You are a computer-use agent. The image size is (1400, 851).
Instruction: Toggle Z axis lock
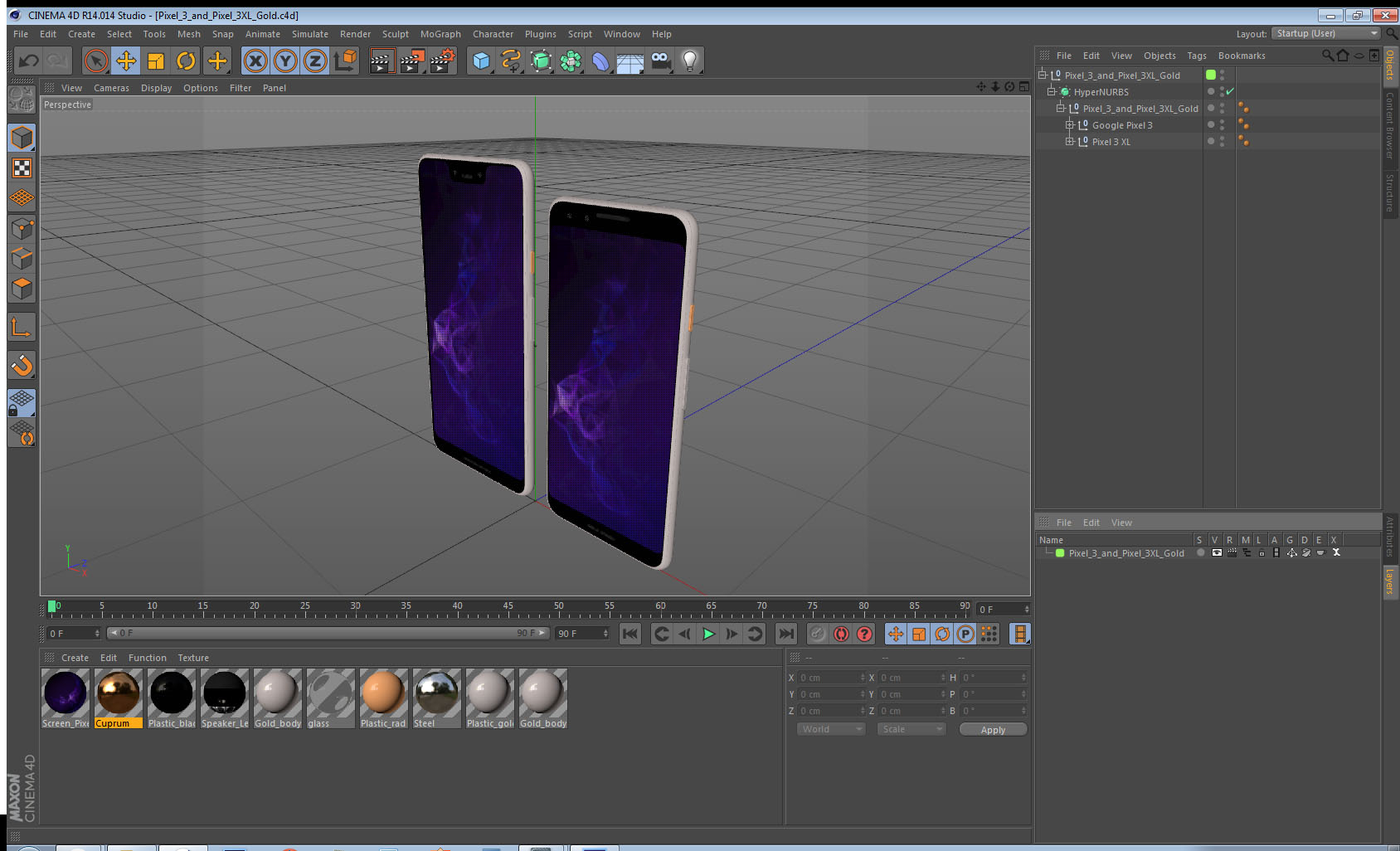[315, 61]
